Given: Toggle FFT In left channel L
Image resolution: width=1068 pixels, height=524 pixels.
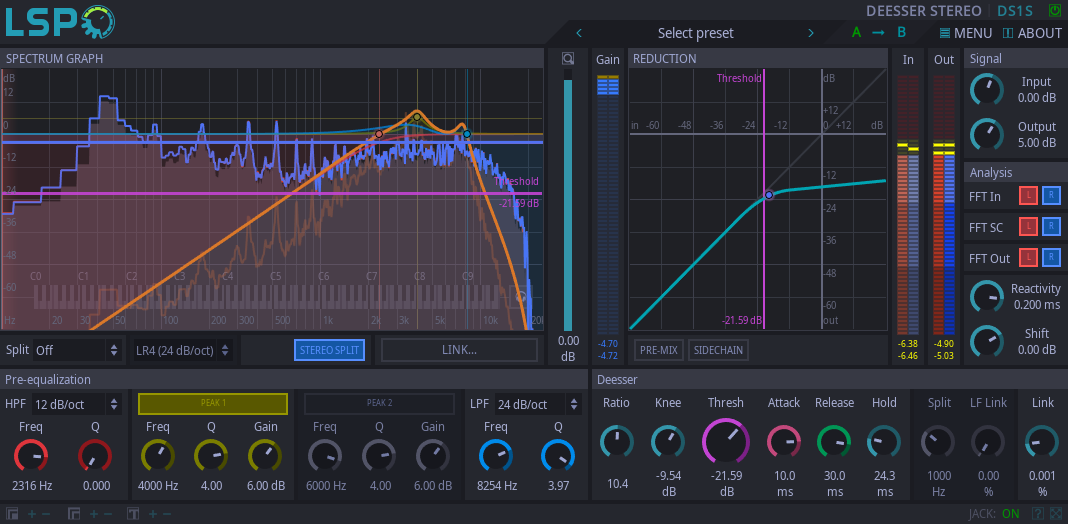Looking at the screenshot, I should click(x=1028, y=196).
